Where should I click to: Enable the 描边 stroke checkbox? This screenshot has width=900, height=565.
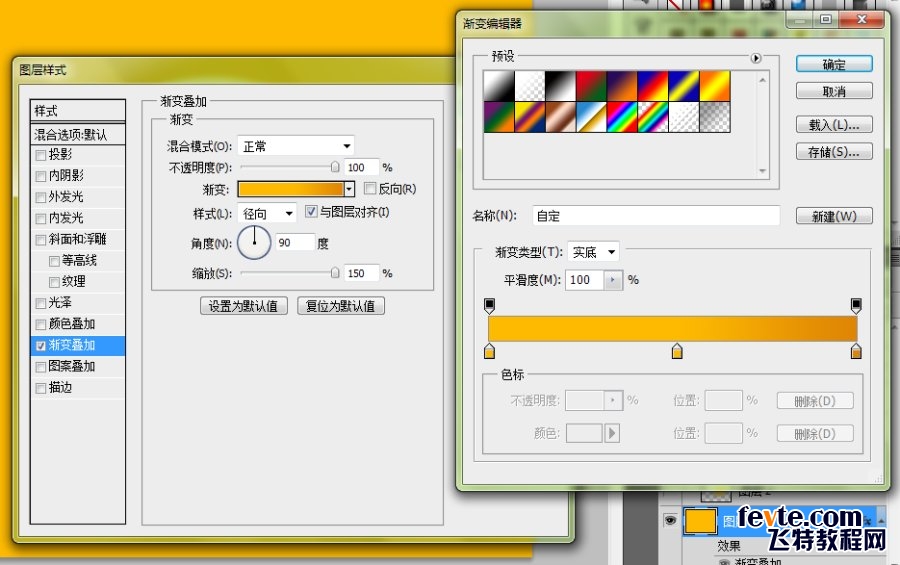(x=41, y=388)
